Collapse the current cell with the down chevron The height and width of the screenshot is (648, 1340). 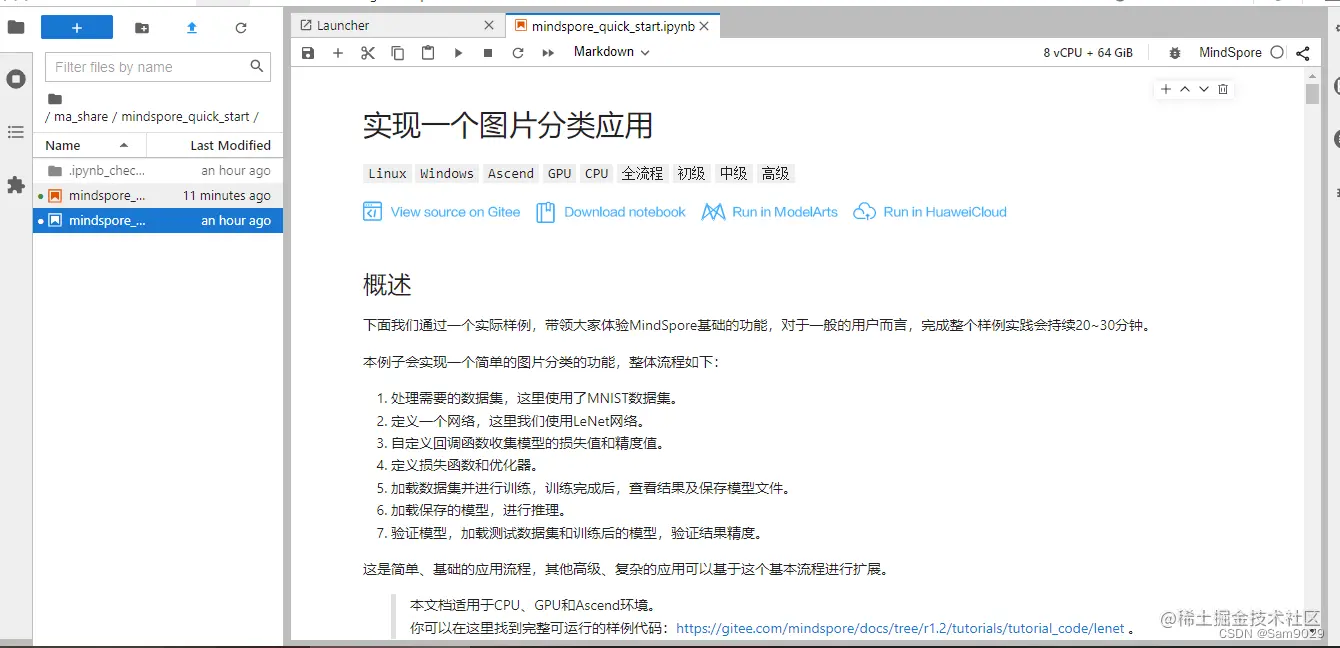tap(1204, 89)
